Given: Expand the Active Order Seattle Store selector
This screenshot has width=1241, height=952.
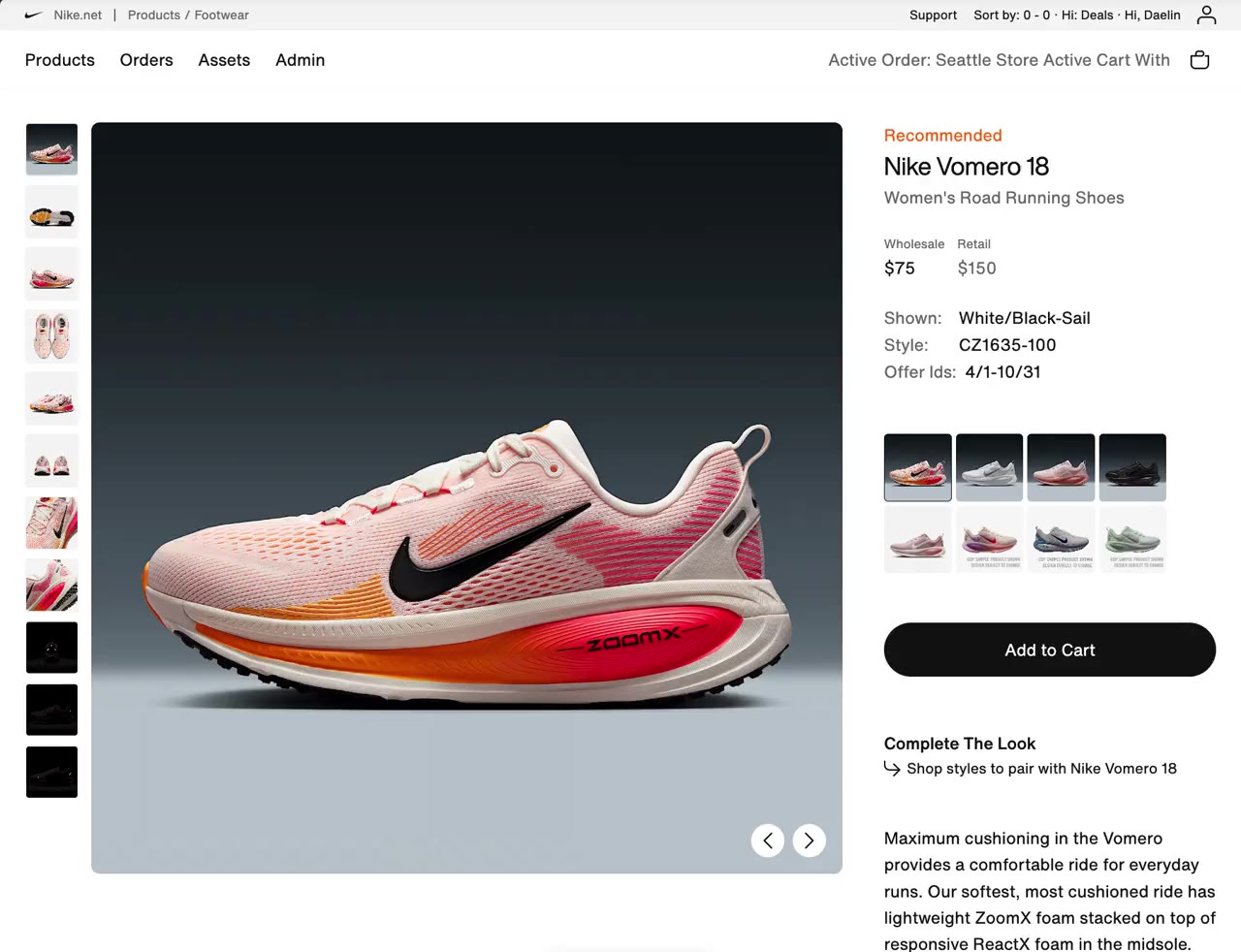Looking at the screenshot, I should point(999,60).
